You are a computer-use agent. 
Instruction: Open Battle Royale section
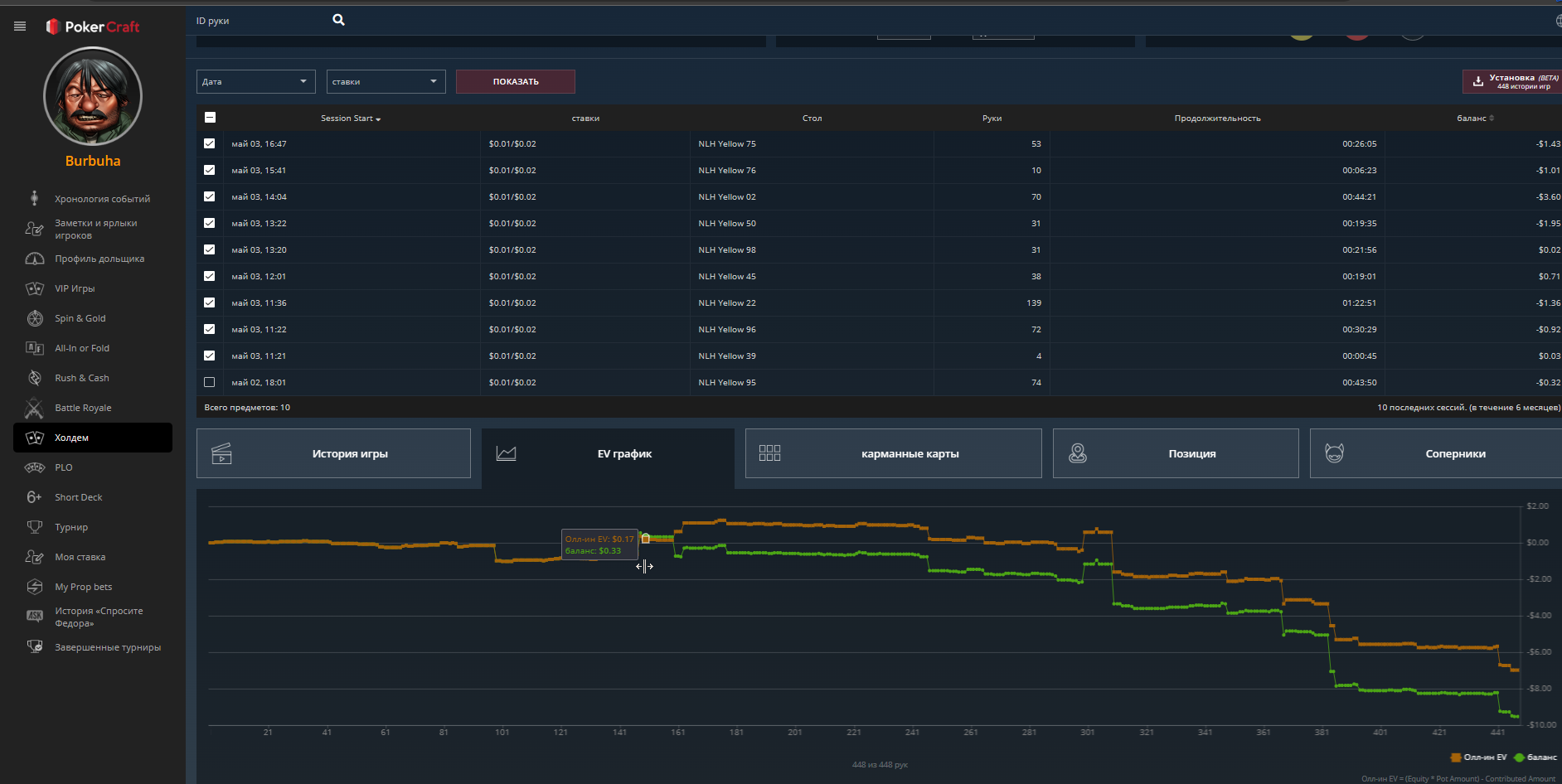(x=93, y=408)
